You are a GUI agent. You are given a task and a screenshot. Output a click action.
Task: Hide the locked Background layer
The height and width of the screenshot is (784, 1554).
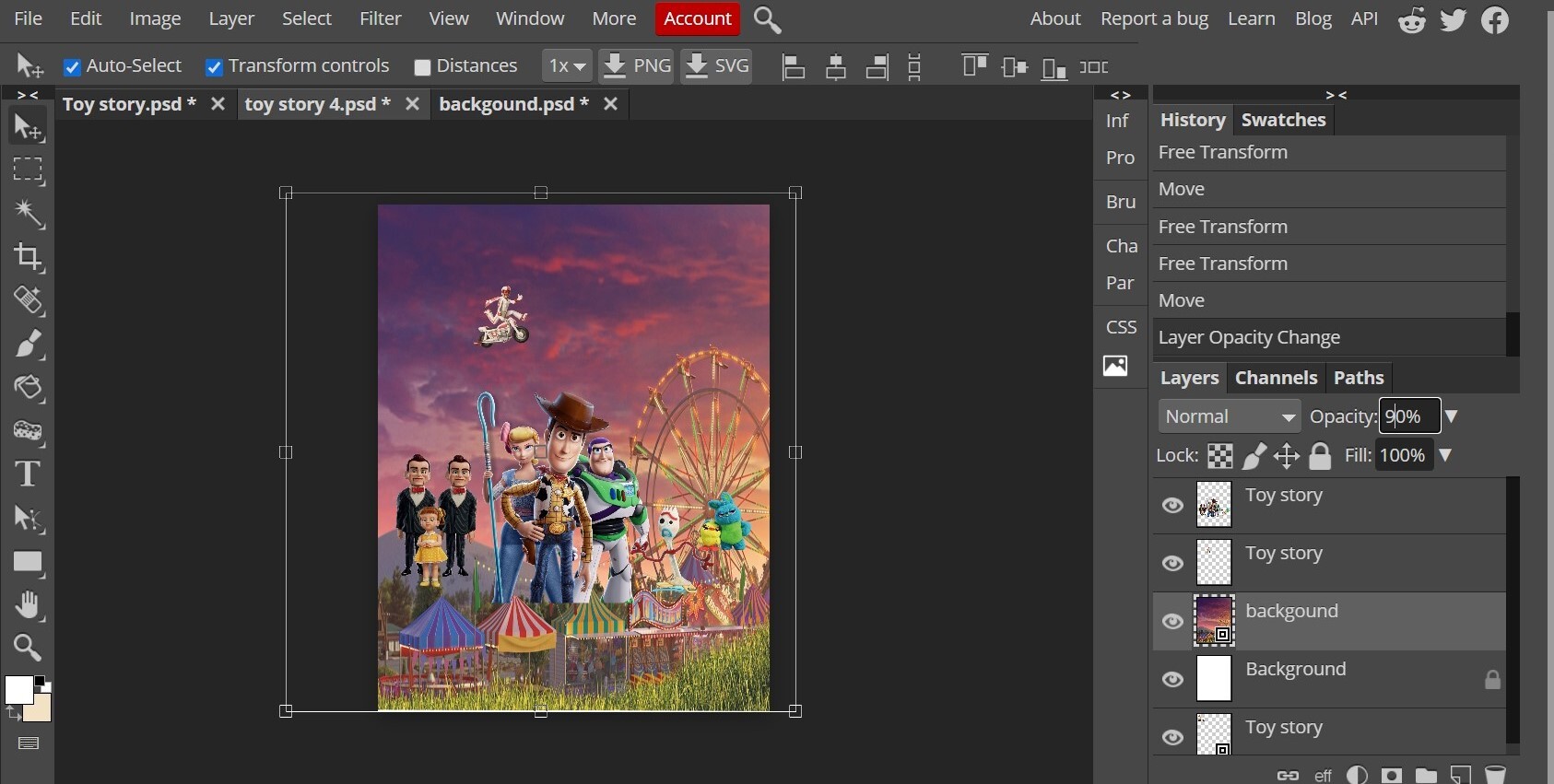pos(1172,680)
